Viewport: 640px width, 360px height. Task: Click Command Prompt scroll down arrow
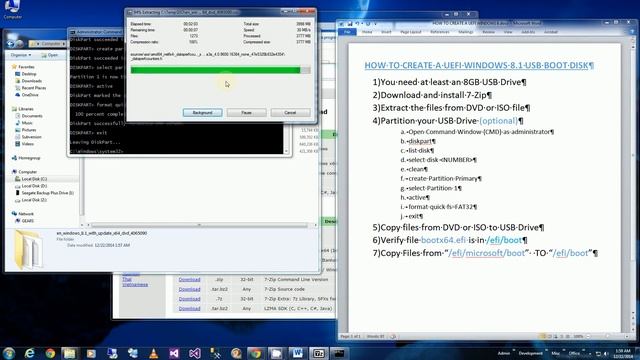[x=286, y=151]
